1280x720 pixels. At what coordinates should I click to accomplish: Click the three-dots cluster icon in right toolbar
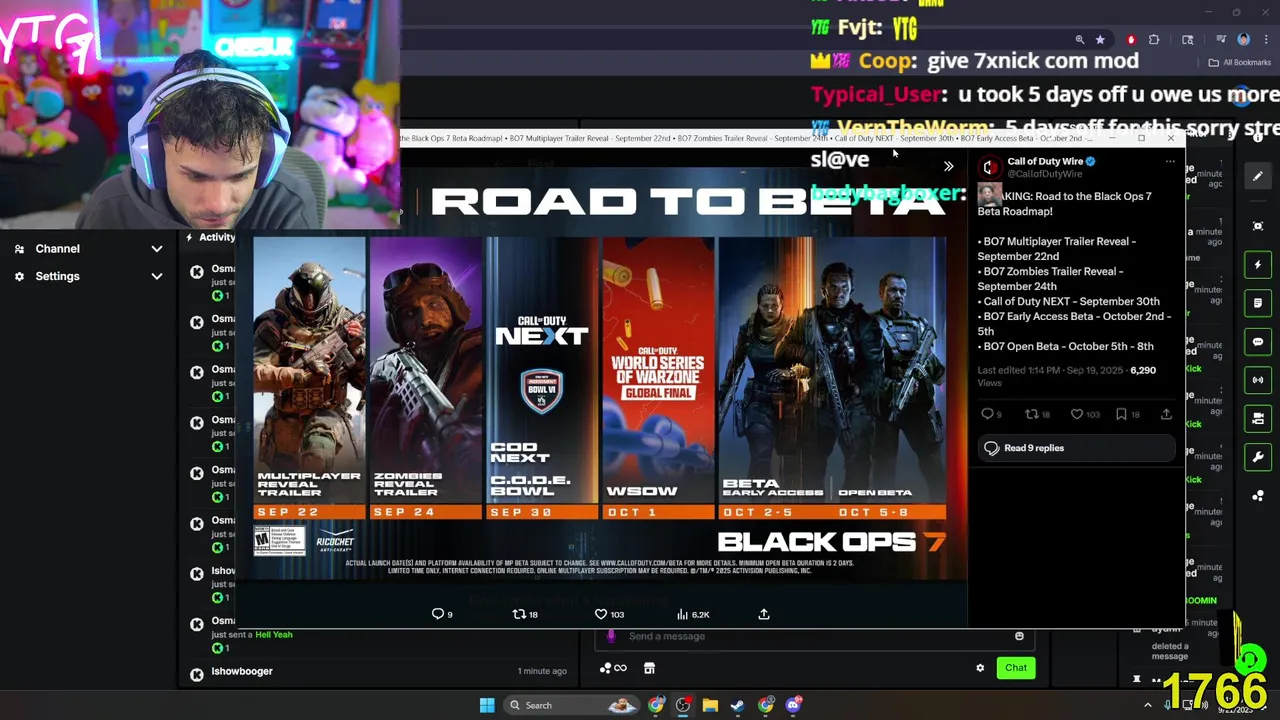tap(1258, 496)
